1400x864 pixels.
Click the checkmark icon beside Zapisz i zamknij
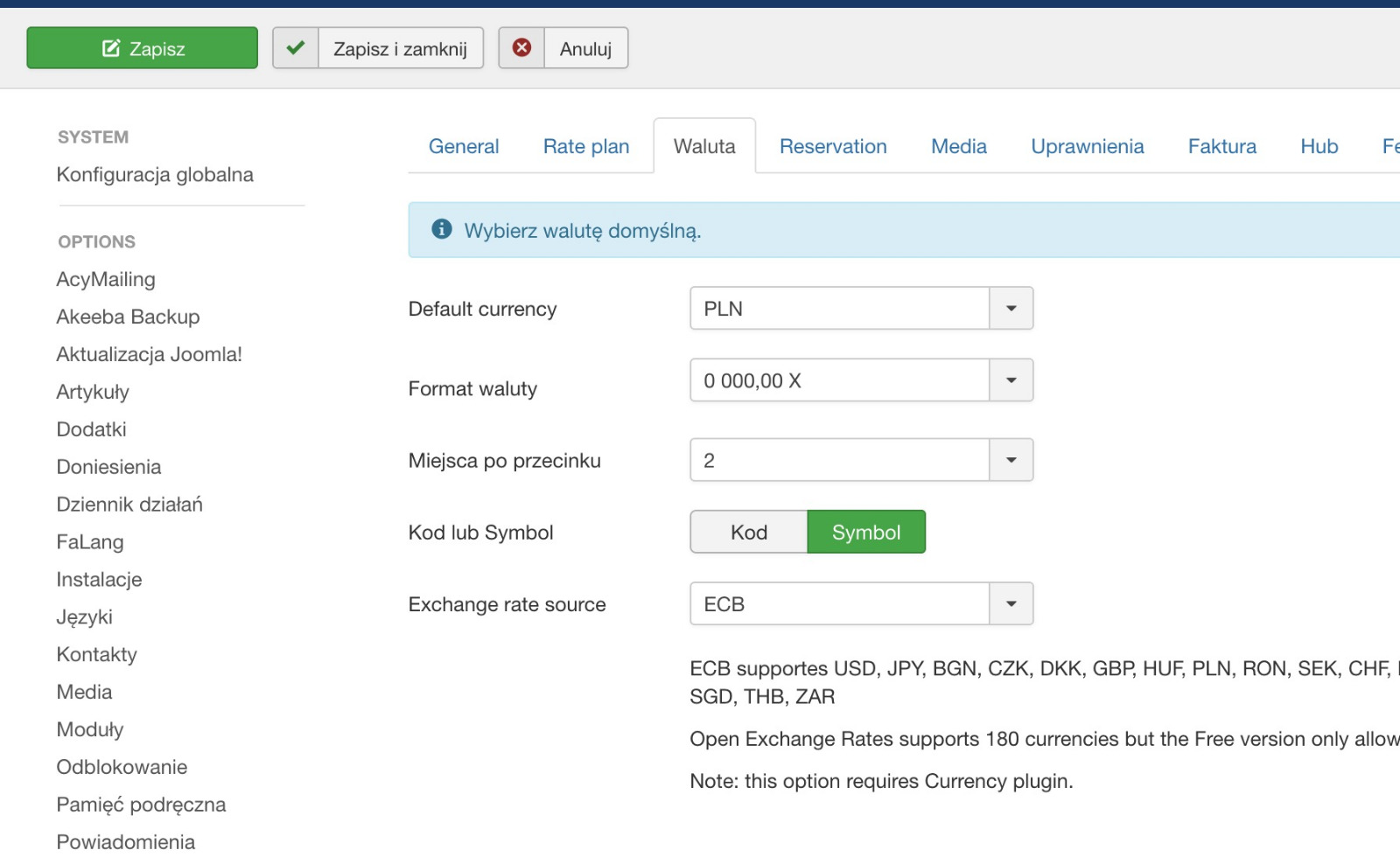click(x=296, y=48)
